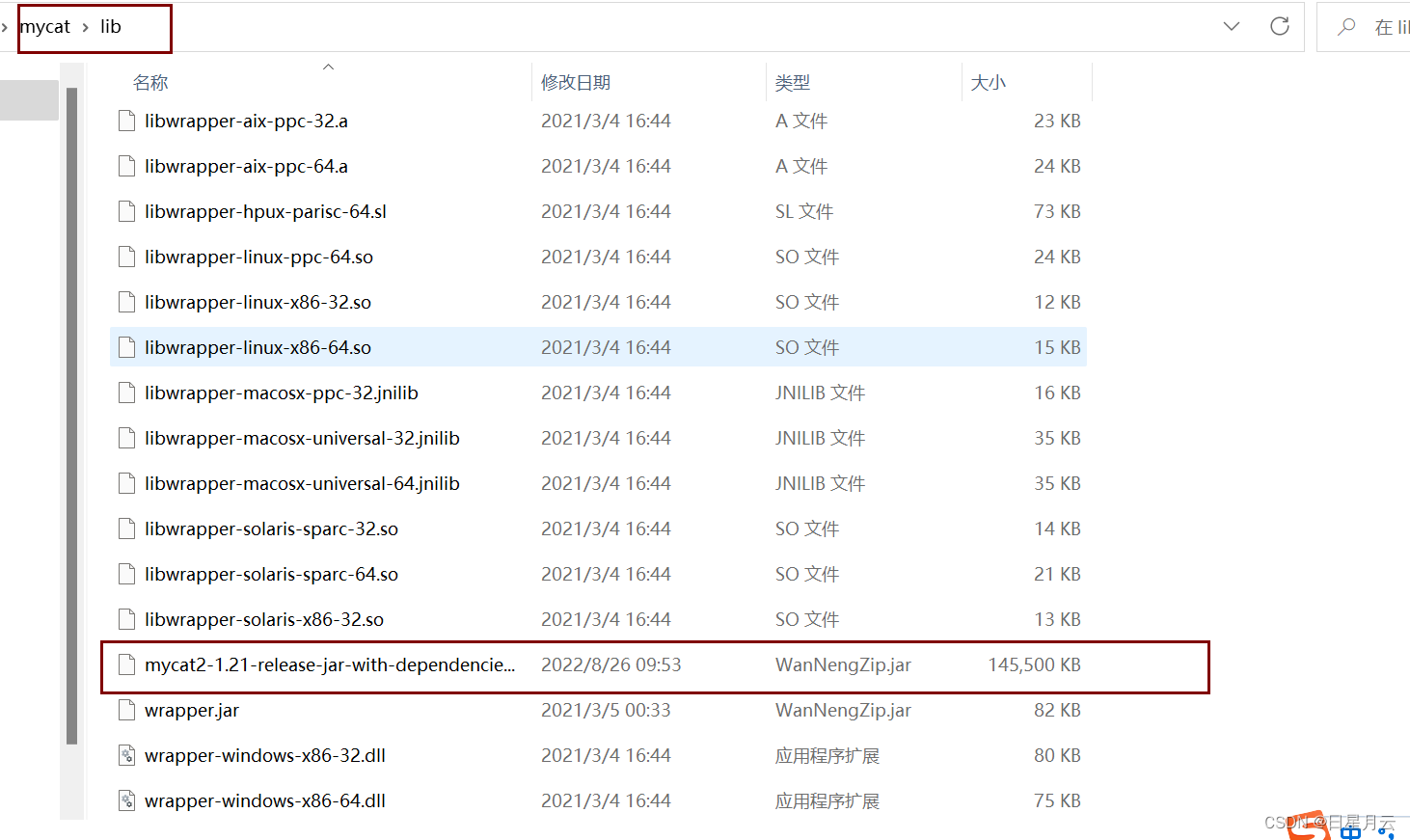Viewport: 1410px width, 840px height.
Task: Select file name libwrapper-solaris-sparc-64.so
Action: click(271, 574)
